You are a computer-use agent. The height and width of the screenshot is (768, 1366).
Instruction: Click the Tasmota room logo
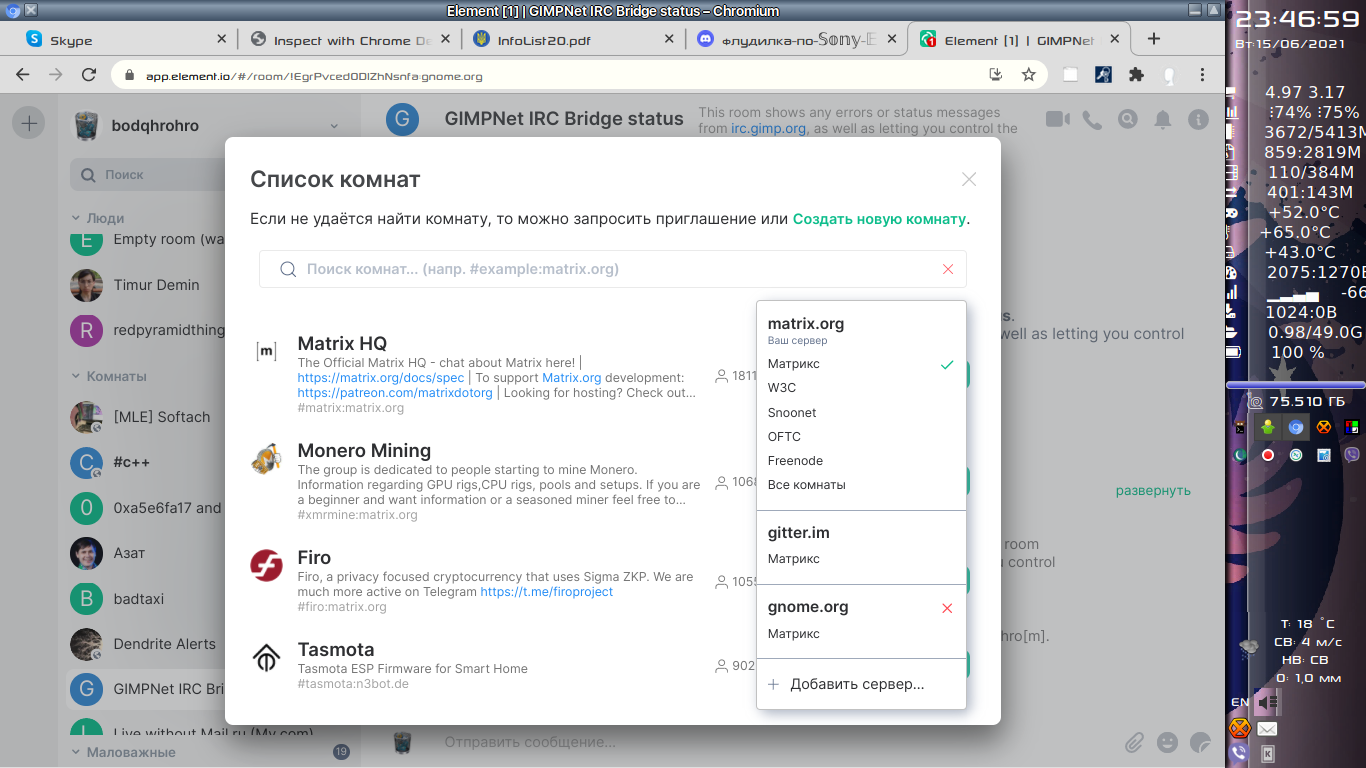click(x=266, y=657)
